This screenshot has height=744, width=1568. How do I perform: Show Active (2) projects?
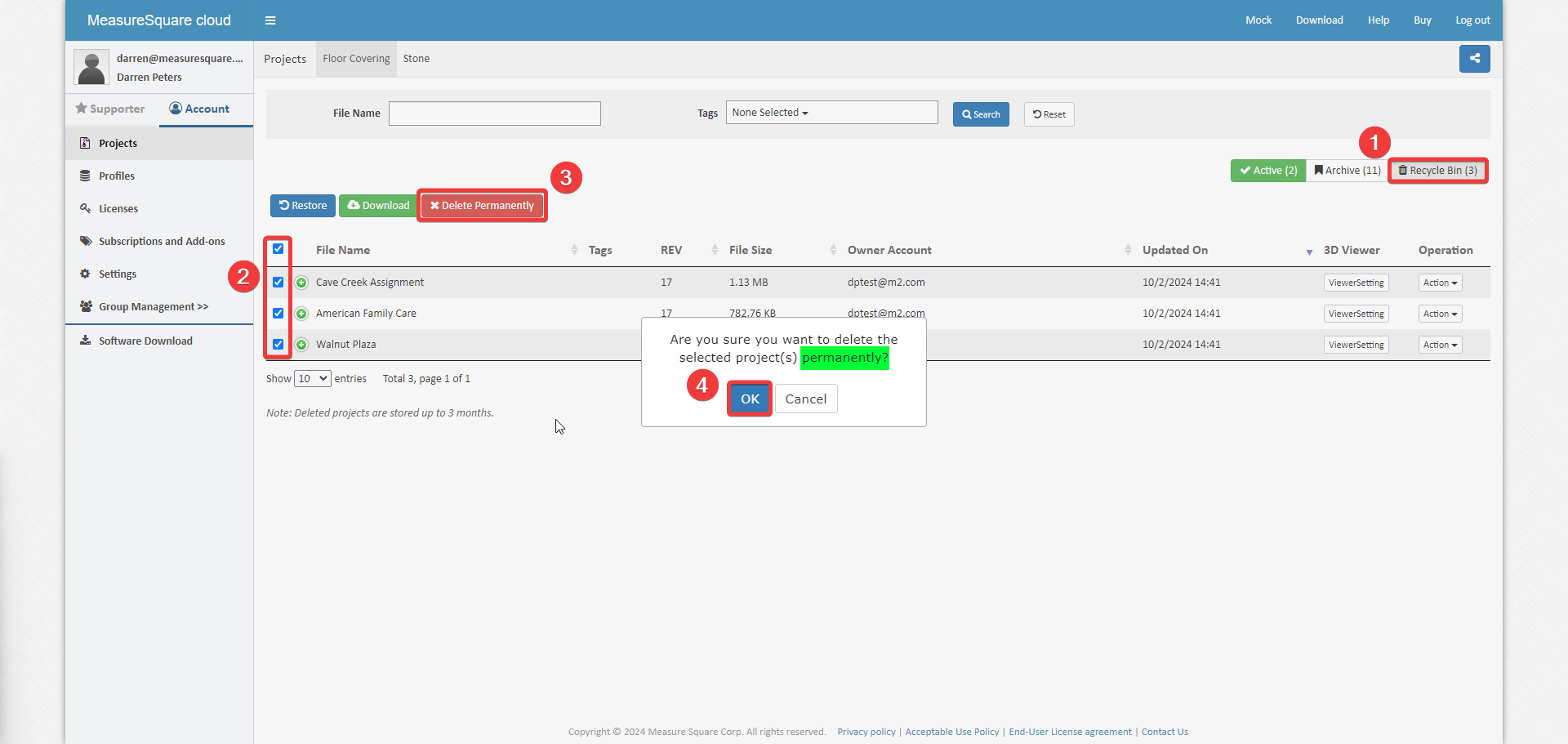point(1268,171)
